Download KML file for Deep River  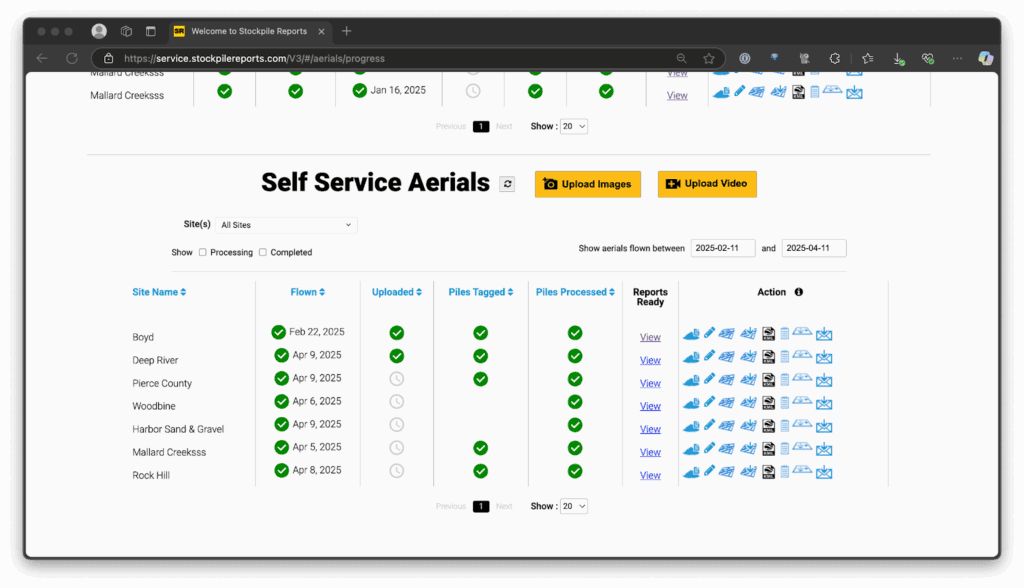click(769, 356)
